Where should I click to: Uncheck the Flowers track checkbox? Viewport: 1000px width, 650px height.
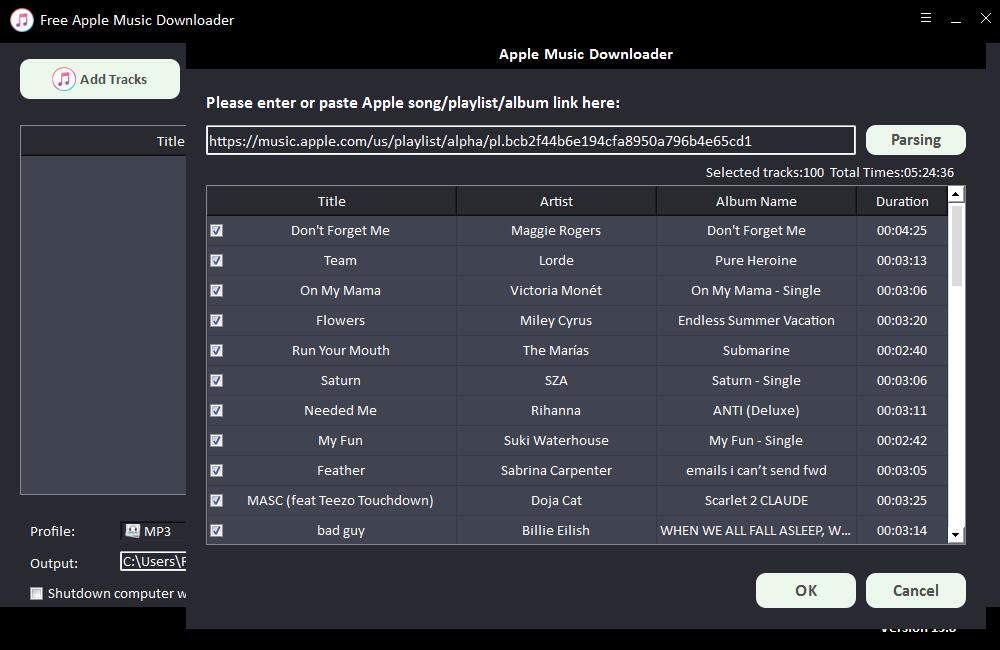click(217, 320)
